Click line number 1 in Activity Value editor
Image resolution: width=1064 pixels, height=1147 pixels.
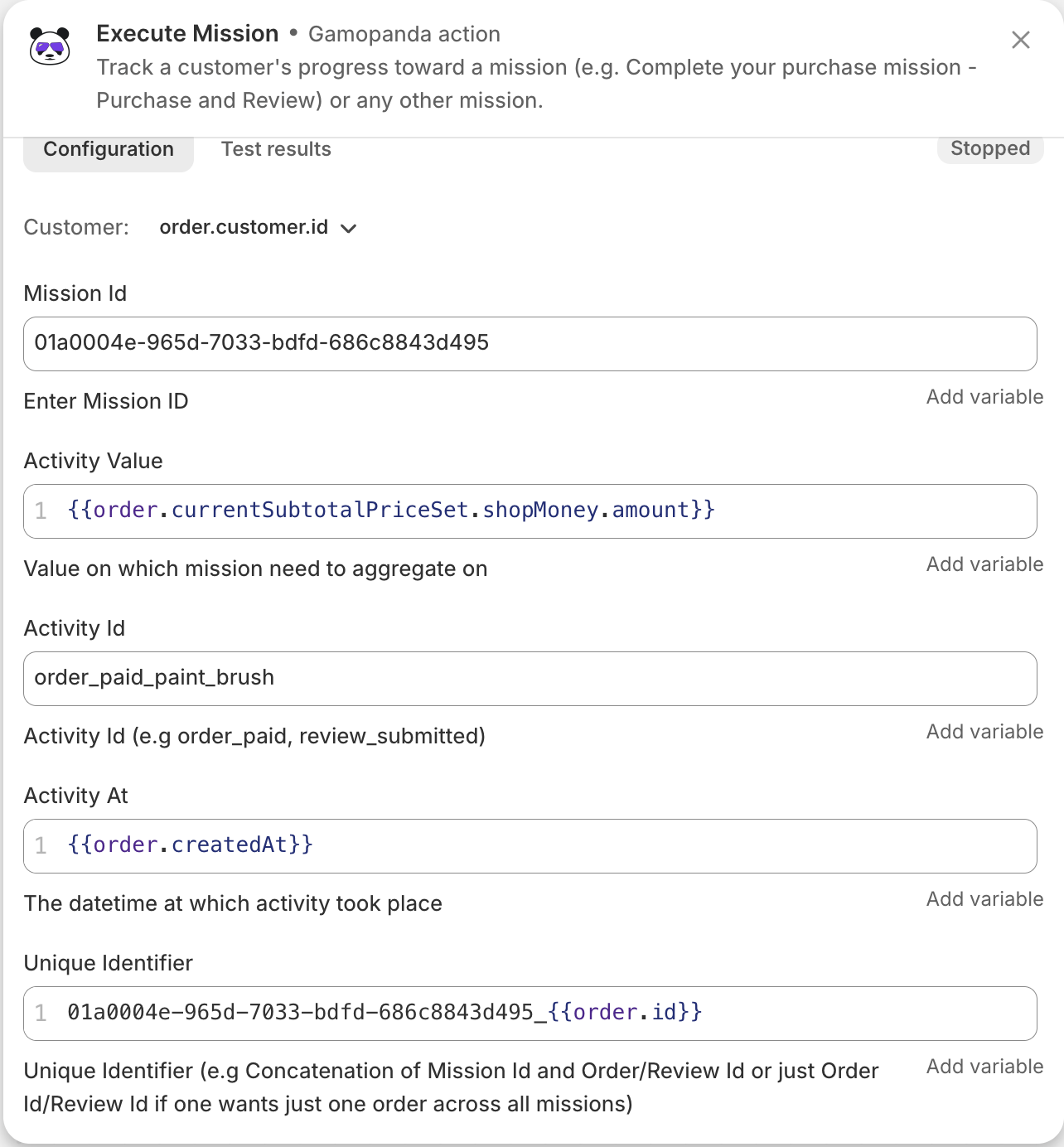41,511
